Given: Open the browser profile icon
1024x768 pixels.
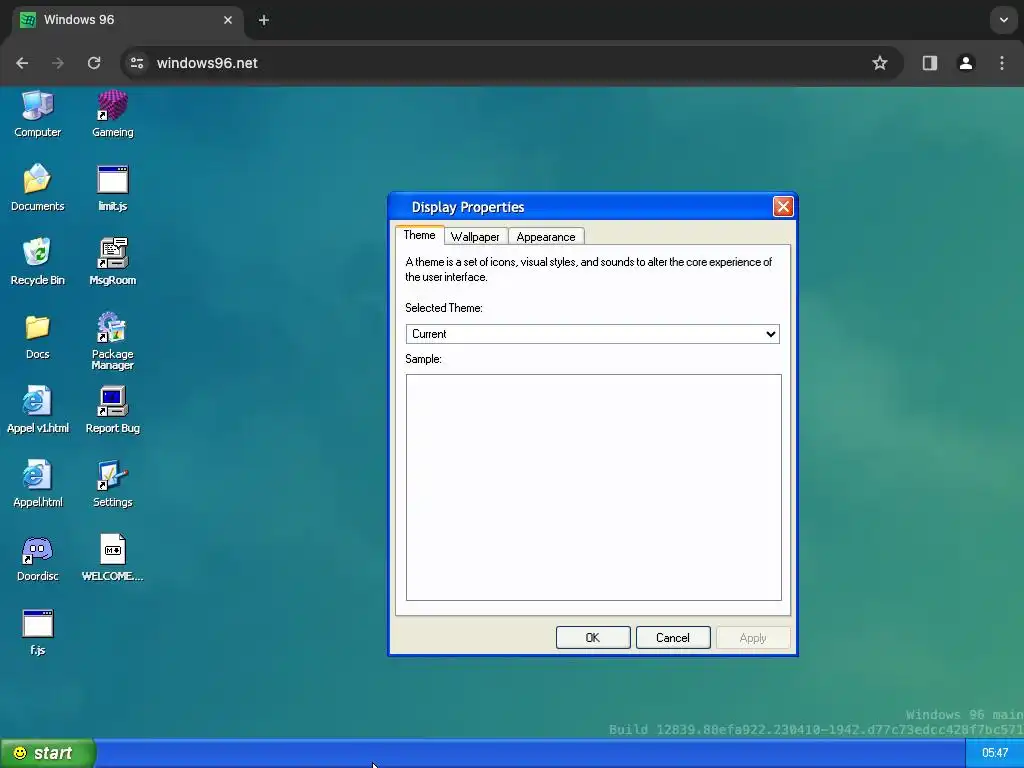Looking at the screenshot, I should pyautogui.click(x=965, y=63).
